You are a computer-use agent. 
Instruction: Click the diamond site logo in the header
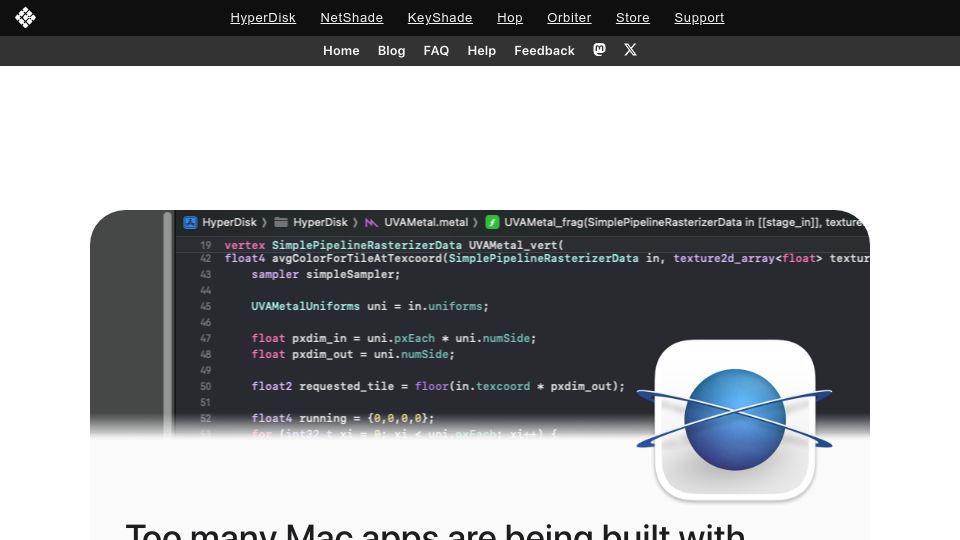point(25,17)
